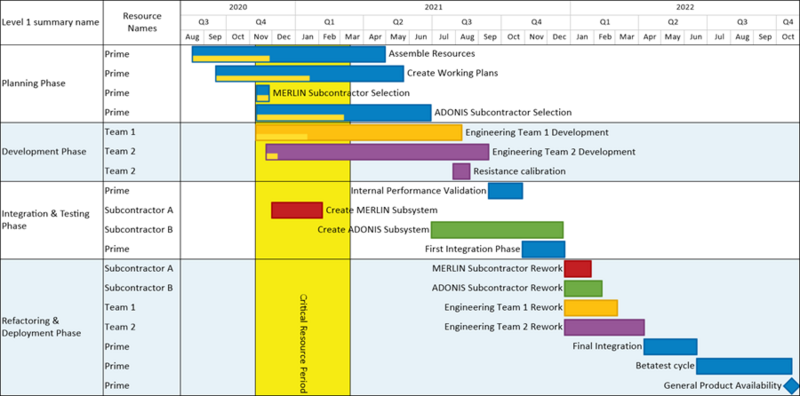Click the Betatest cycle label text

pyautogui.click(x=665, y=366)
